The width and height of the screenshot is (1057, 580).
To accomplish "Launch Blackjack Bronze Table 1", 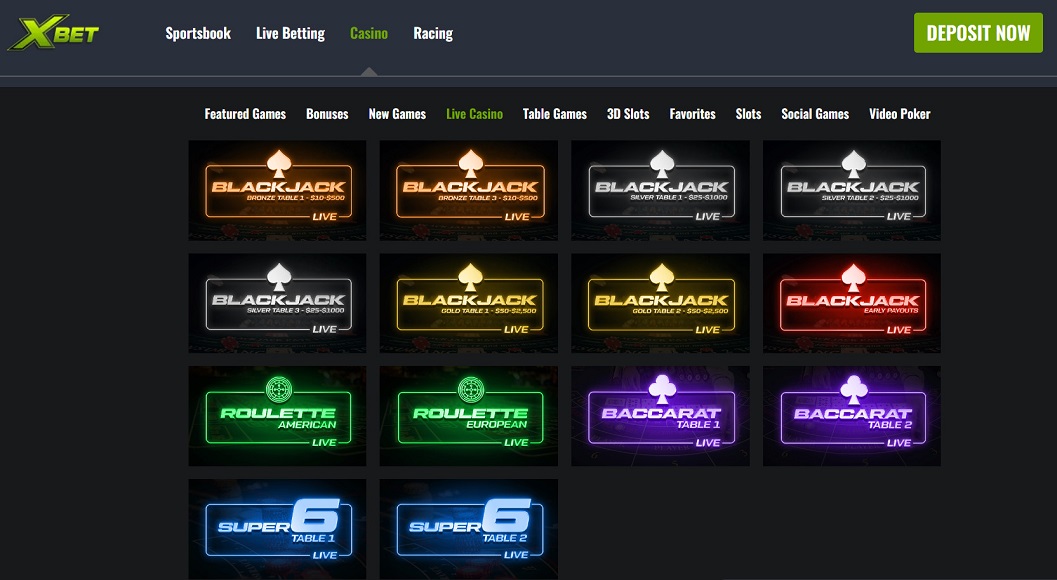I will click(x=277, y=190).
